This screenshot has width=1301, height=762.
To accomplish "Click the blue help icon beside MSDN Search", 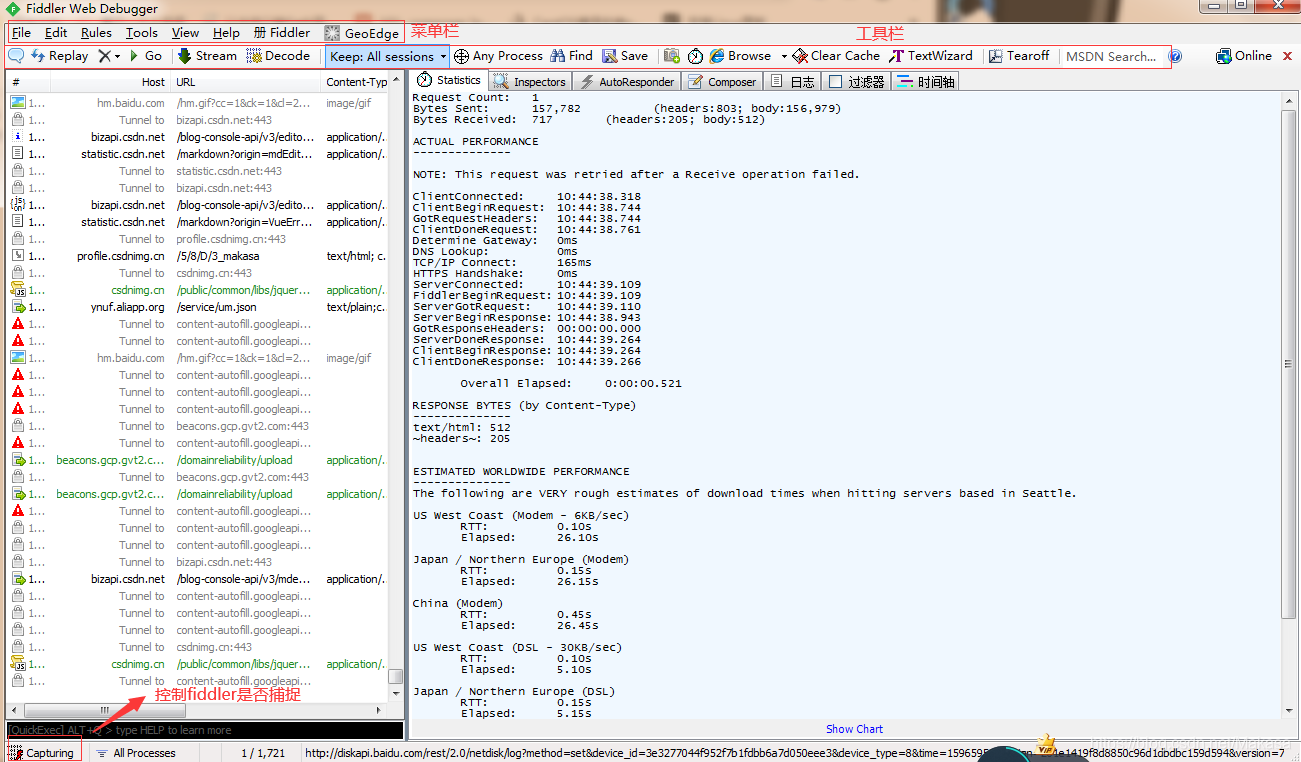I will pos(1175,56).
